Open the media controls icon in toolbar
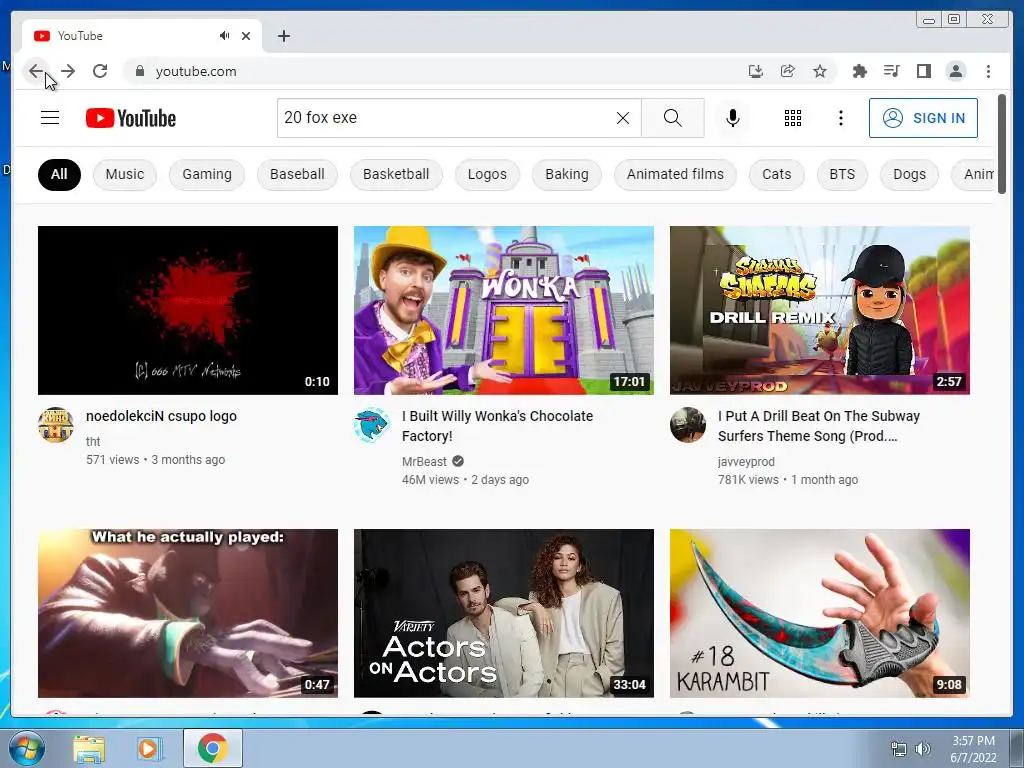Screen dimensions: 1024x768 click(891, 71)
